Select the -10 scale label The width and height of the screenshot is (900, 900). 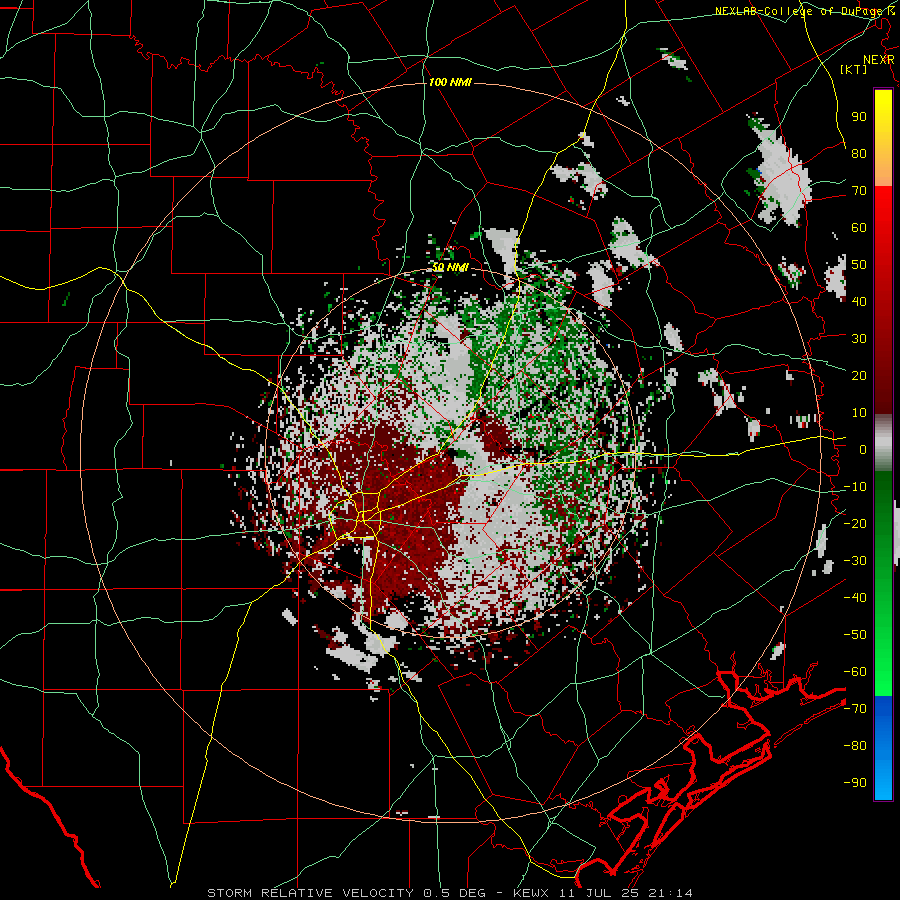coord(855,486)
